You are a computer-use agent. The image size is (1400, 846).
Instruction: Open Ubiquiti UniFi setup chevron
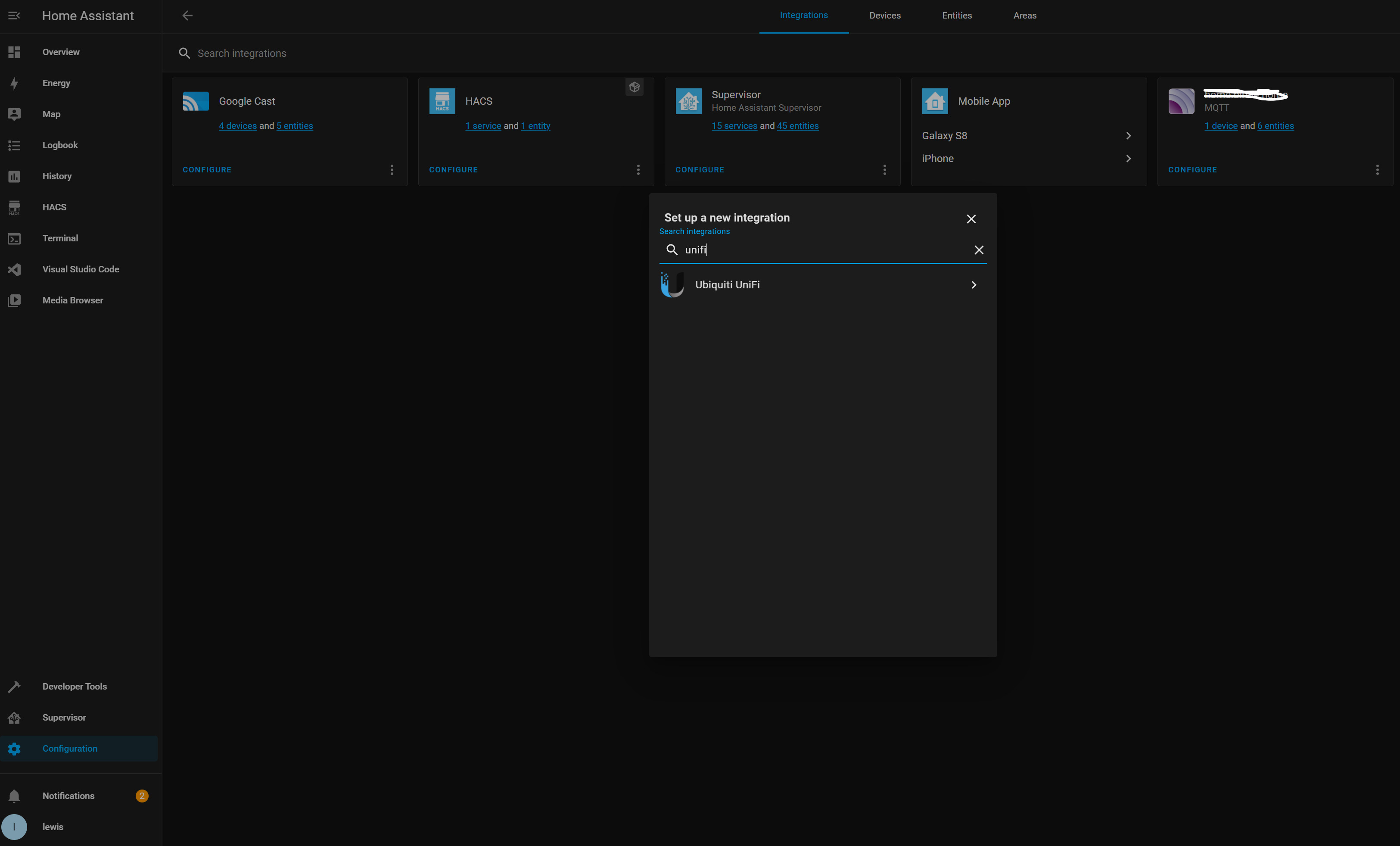click(974, 285)
